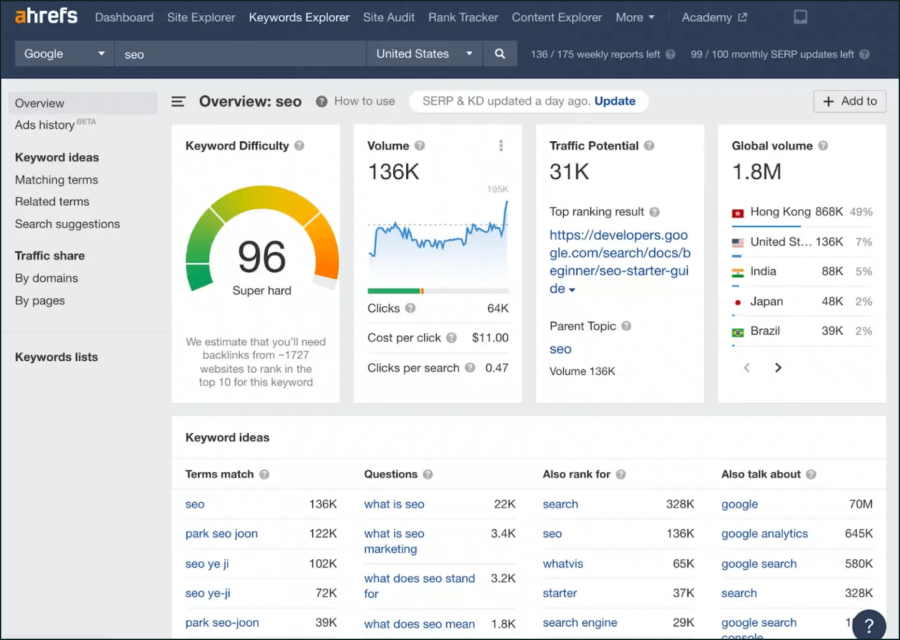
Task: Click Global volume info icon
Action: point(823,146)
